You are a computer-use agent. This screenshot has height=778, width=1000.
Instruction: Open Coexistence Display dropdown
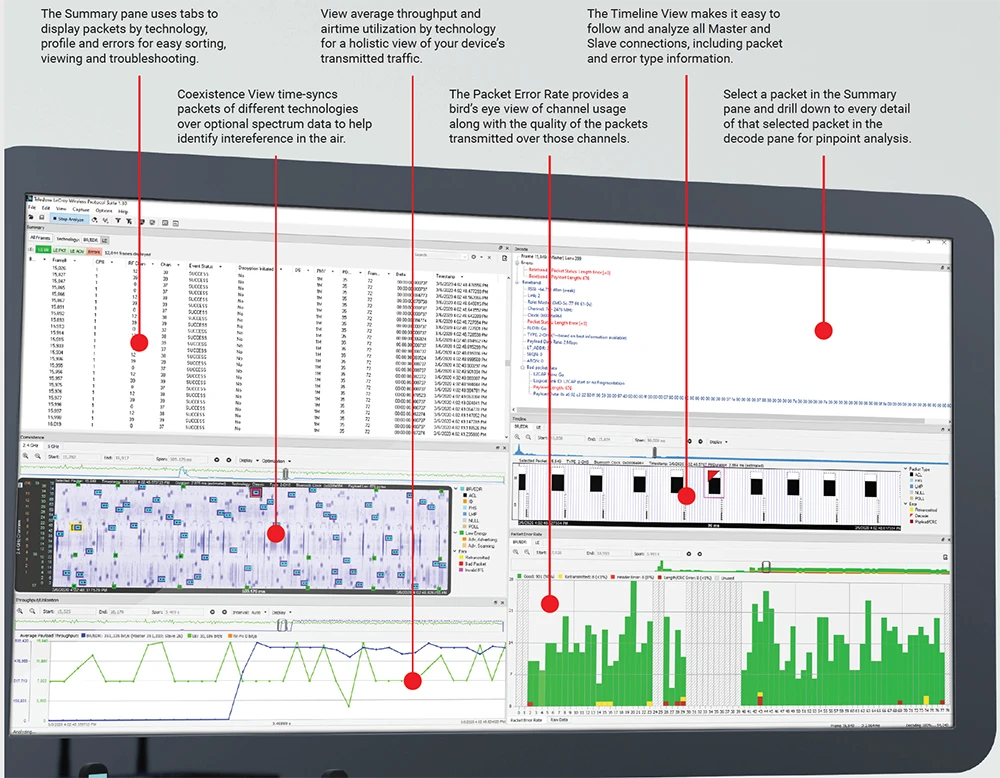coord(249,460)
